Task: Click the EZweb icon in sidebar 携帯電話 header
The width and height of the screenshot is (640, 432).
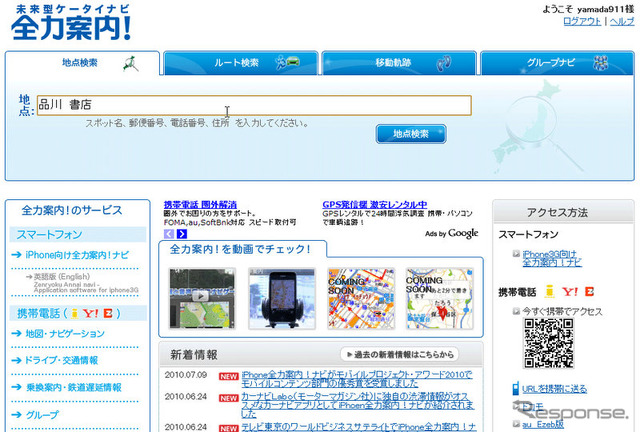Action: point(107,314)
